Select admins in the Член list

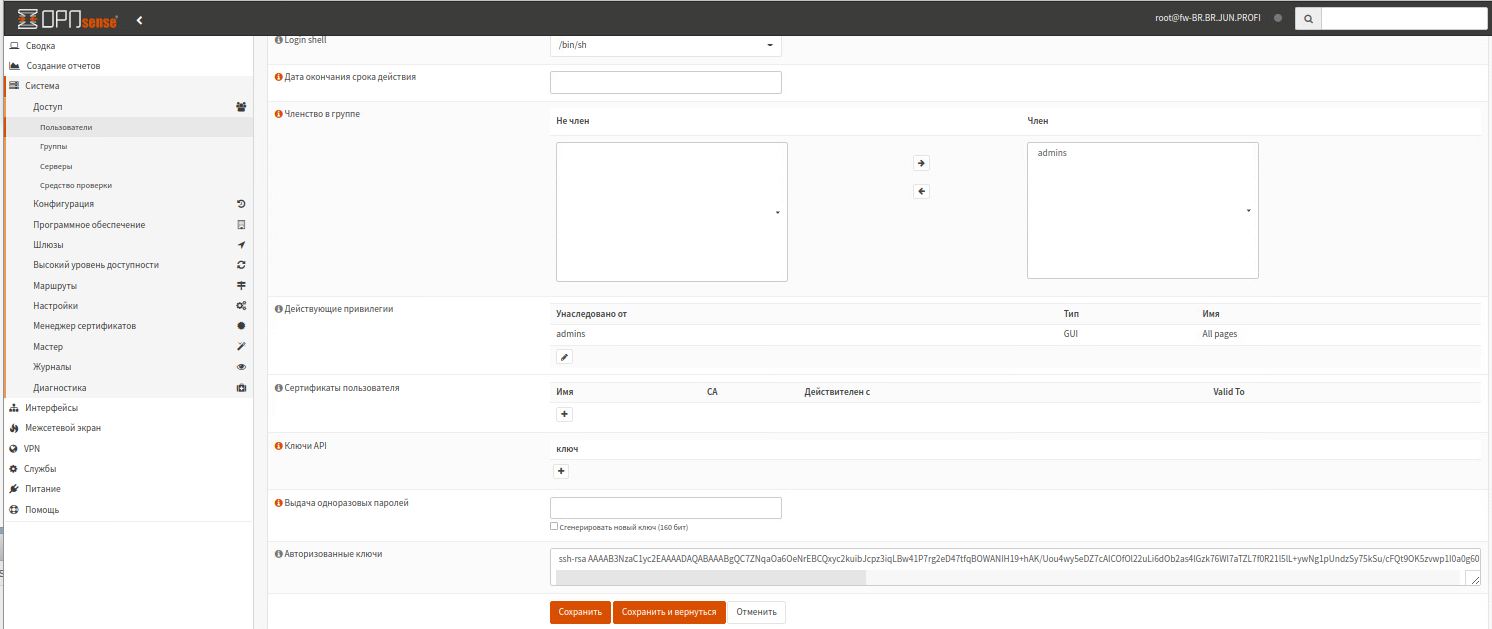click(1052, 153)
